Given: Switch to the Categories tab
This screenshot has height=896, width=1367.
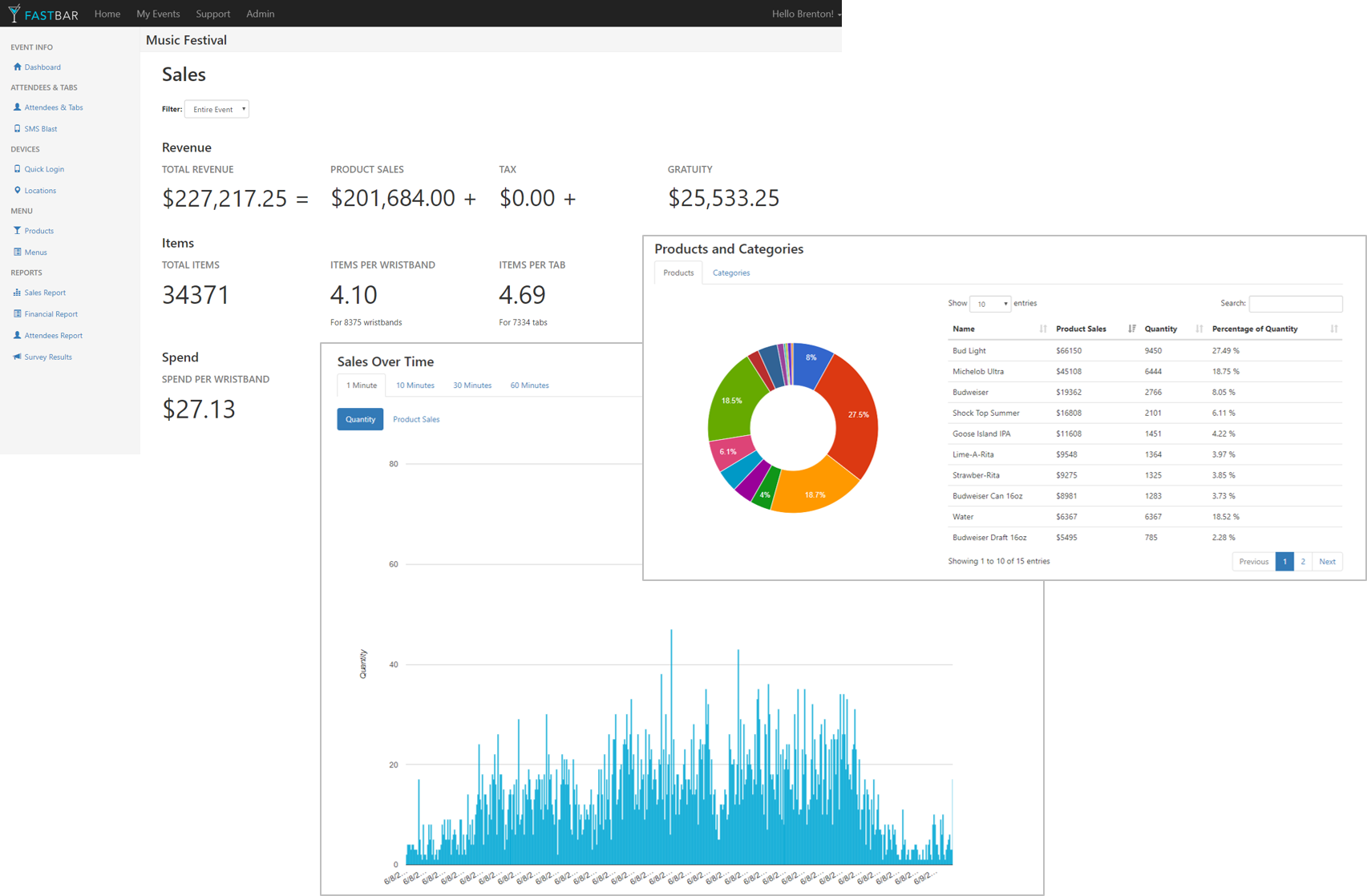Looking at the screenshot, I should coord(731,272).
